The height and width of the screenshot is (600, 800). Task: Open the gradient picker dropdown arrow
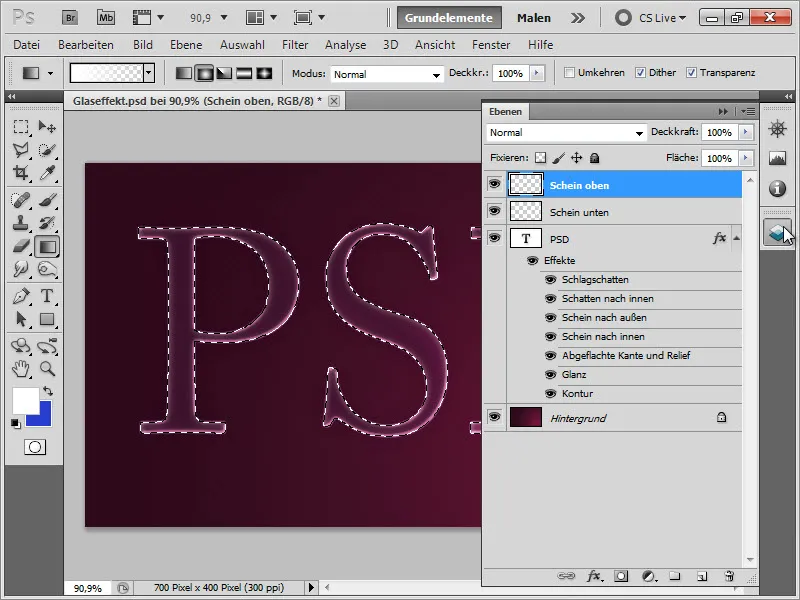coord(148,73)
